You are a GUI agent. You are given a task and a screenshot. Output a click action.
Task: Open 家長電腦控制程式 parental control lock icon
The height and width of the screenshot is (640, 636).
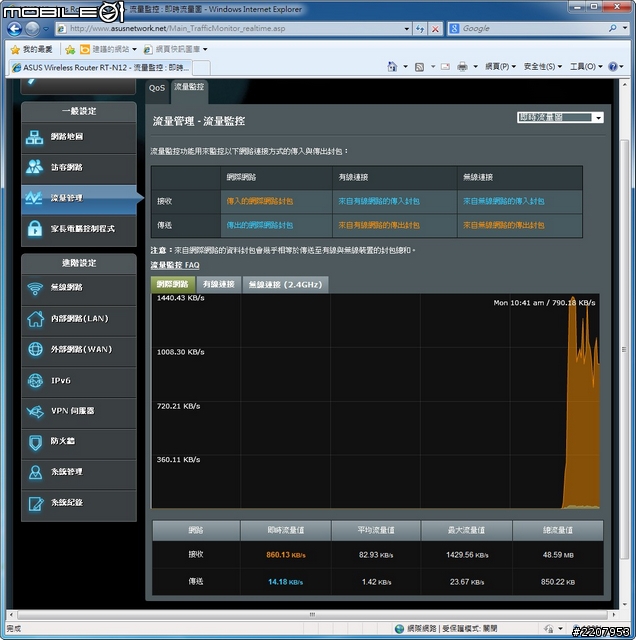(35, 229)
